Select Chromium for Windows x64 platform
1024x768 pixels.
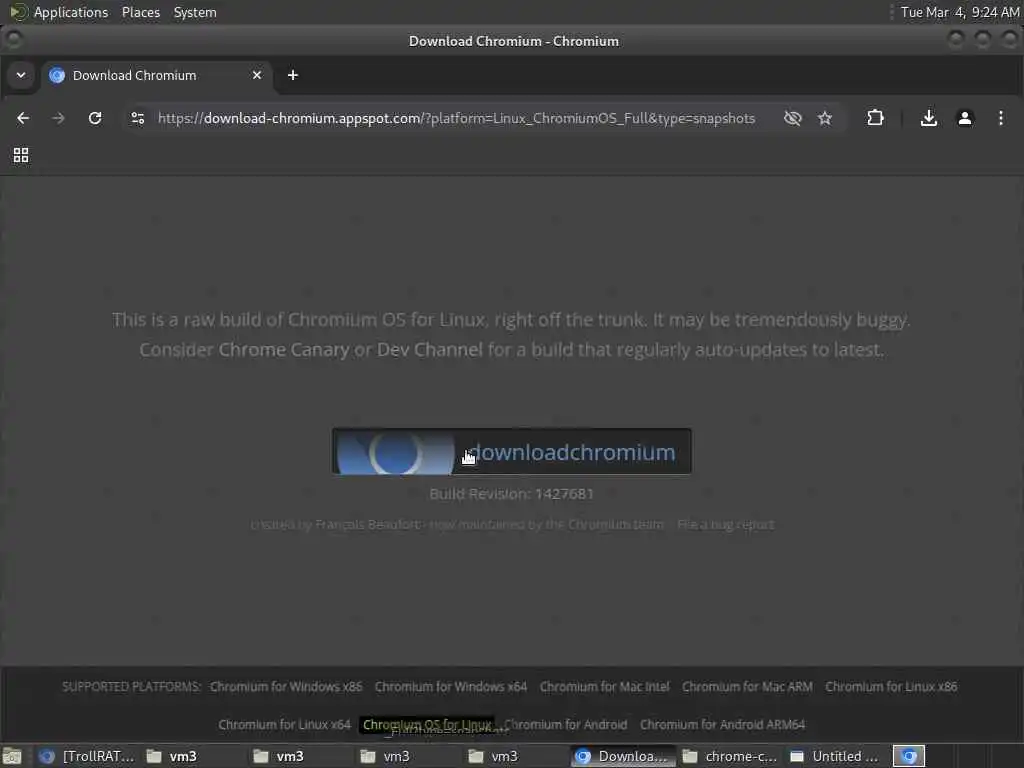point(451,686)
